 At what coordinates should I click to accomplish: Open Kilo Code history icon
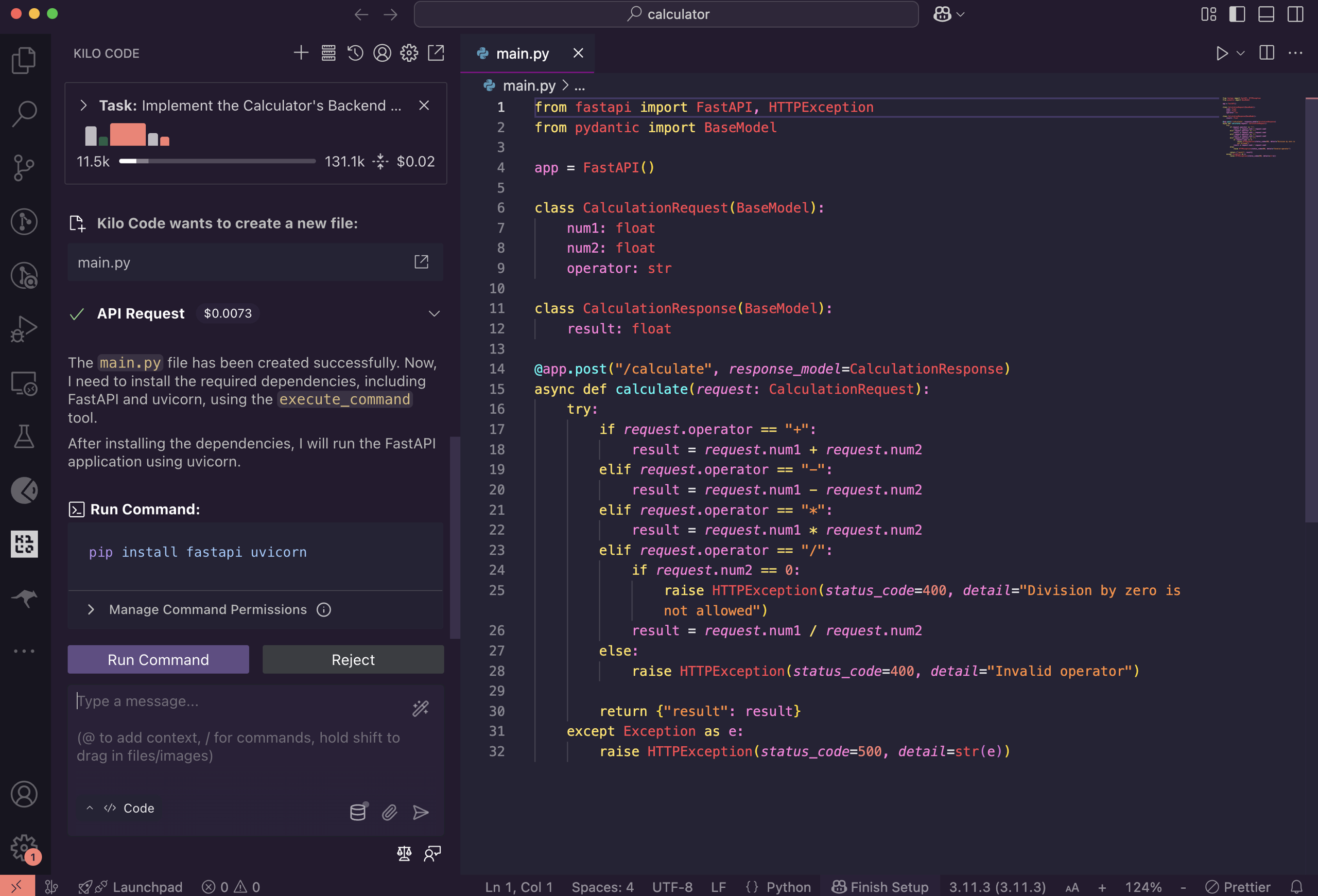tap(355, 52)
